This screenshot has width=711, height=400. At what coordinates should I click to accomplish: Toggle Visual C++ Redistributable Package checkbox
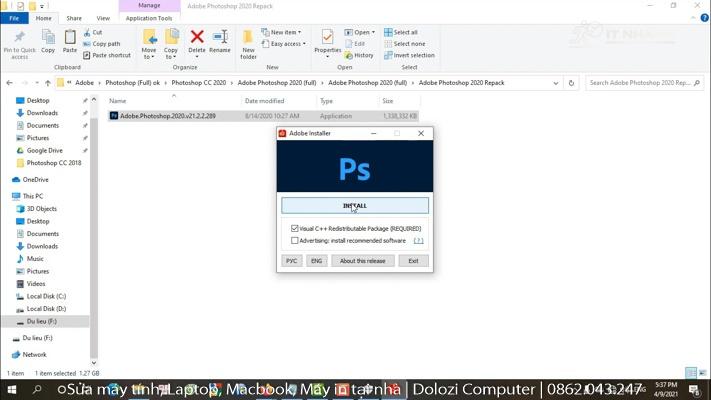click(x=295, y=229)
